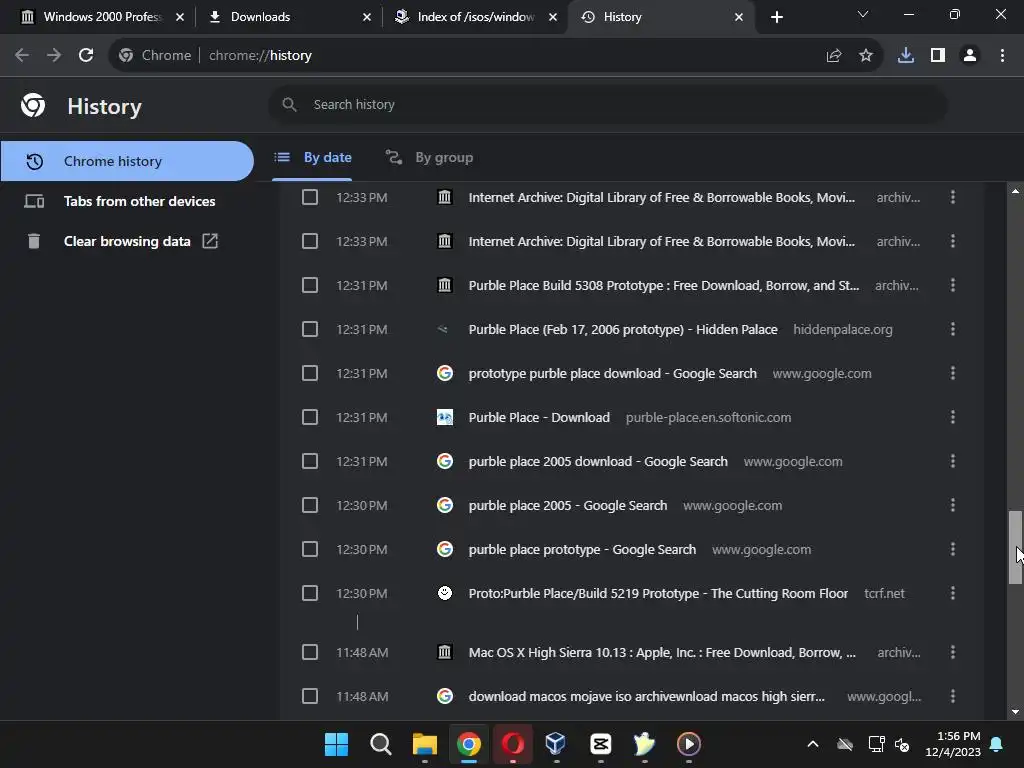
Task: Open actions for Mac OS X High Sierra
Action: (953, 652)
